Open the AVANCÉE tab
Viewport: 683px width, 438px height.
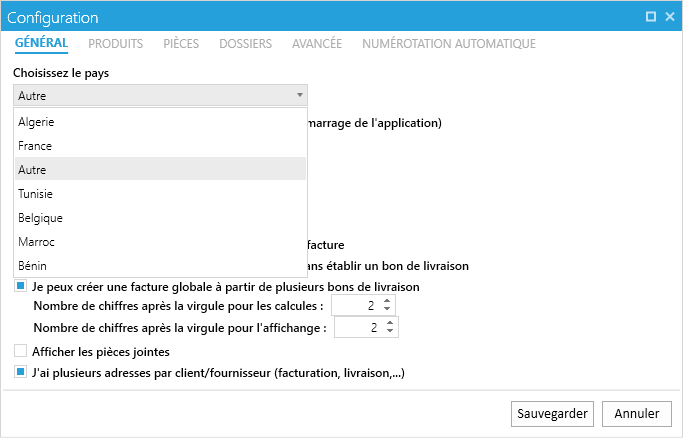(x=317, y=44)
